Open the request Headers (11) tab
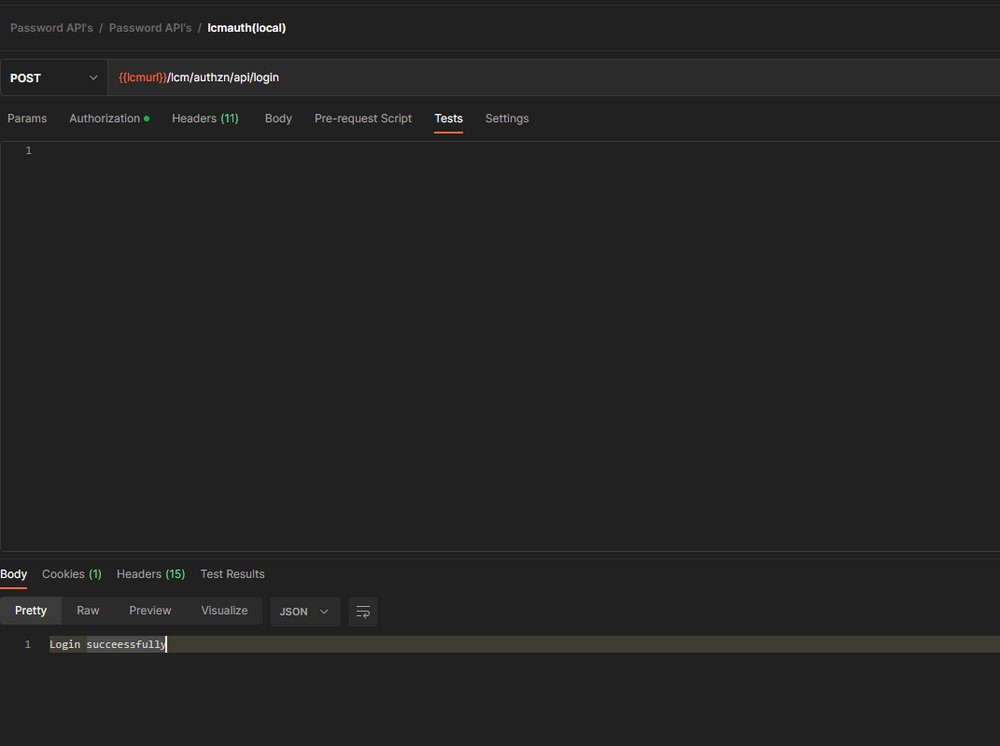Image resolution: width=1000 pixels, height=746 pixels. (x=205, y=119)
